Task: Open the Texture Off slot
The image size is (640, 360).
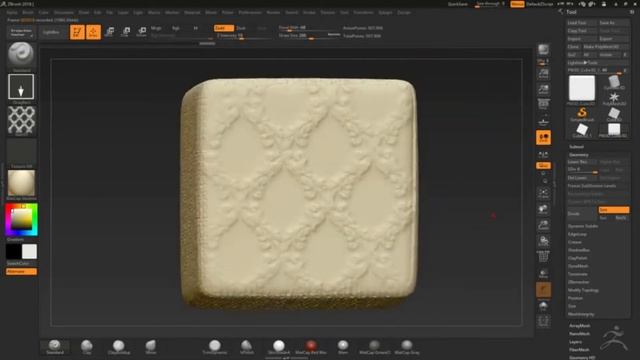Action: tap(21, 152)
